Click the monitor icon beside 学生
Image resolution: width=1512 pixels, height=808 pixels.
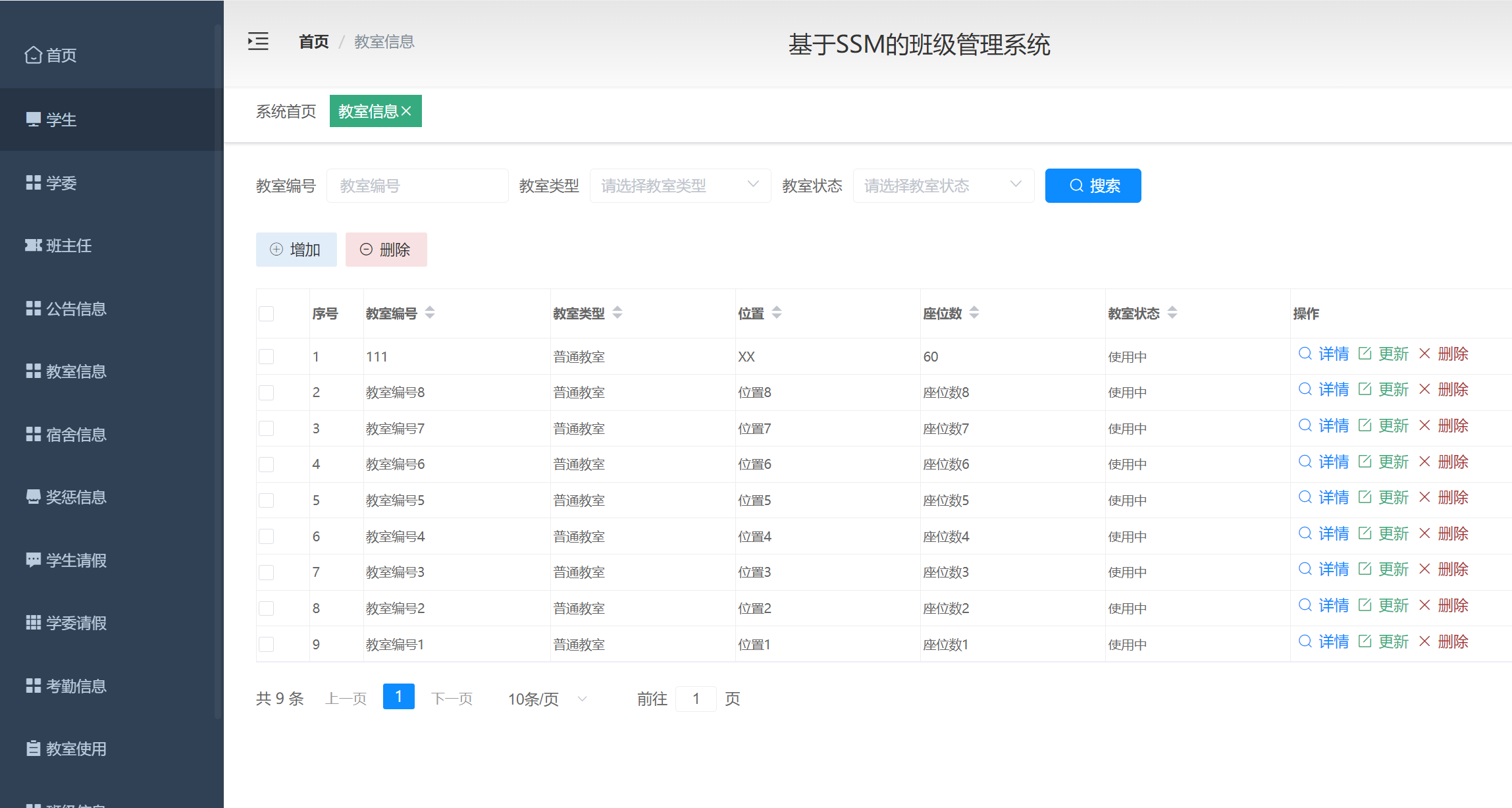[33, 119]
